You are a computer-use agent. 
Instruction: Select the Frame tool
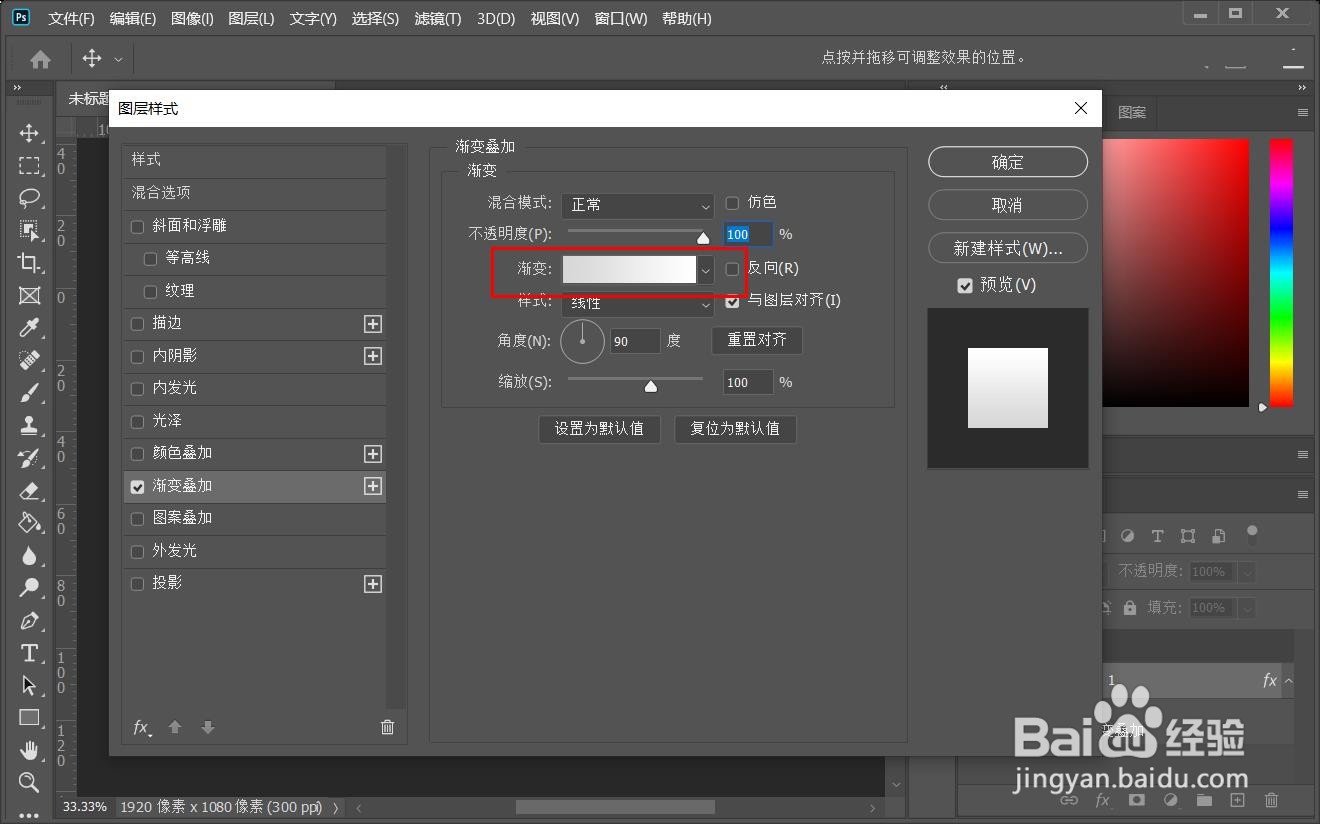[x=29, y=296]
